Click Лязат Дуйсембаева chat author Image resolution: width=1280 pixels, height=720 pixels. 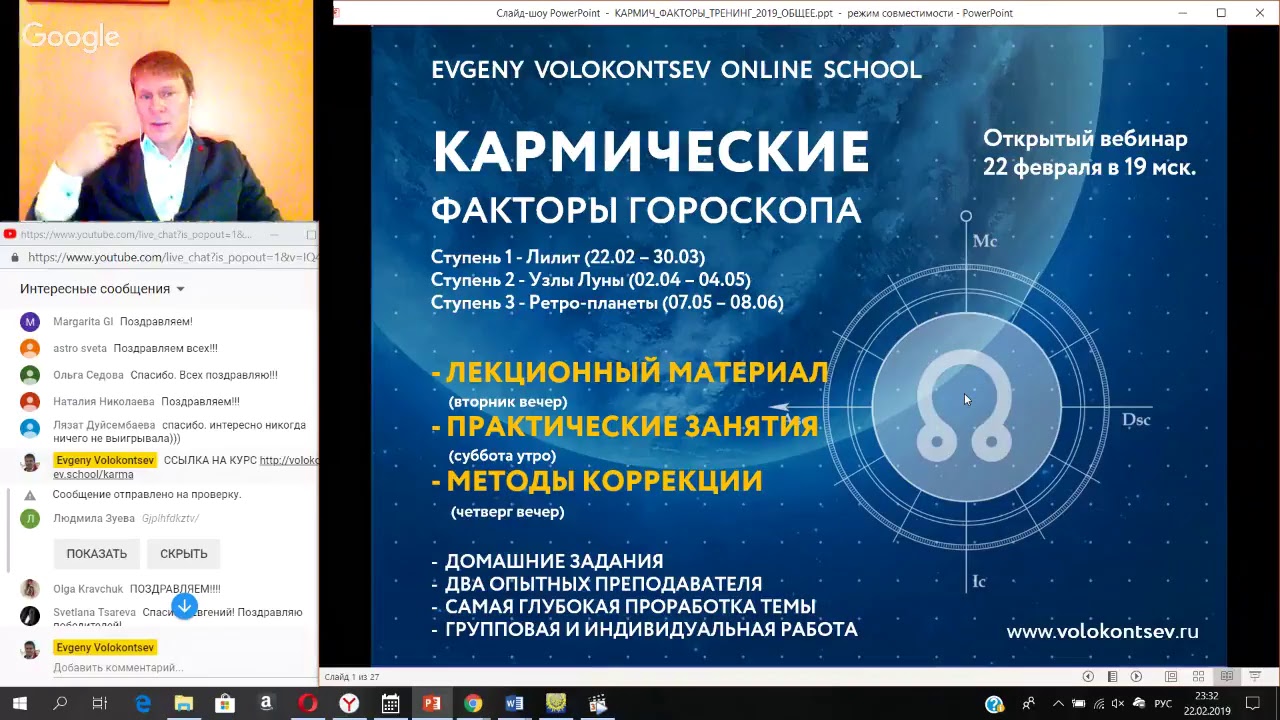[x=104, y=425]
